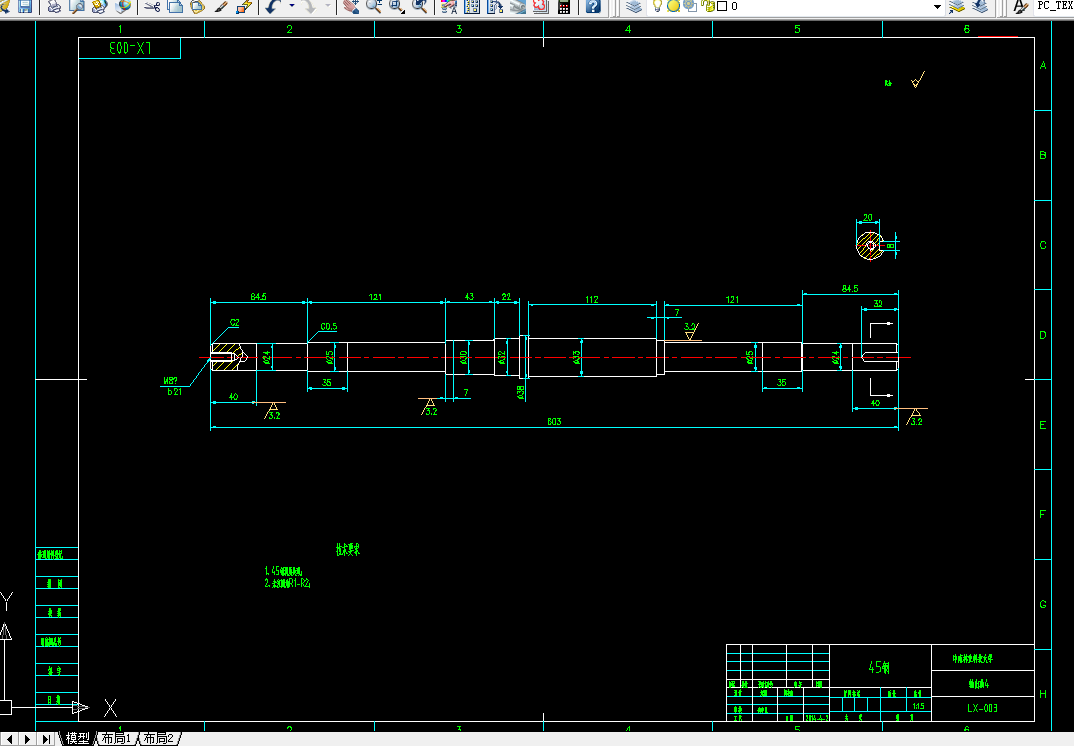Open the Tool Palettes window icon
The image size is (1074, 746).
(x=495, y=6)
